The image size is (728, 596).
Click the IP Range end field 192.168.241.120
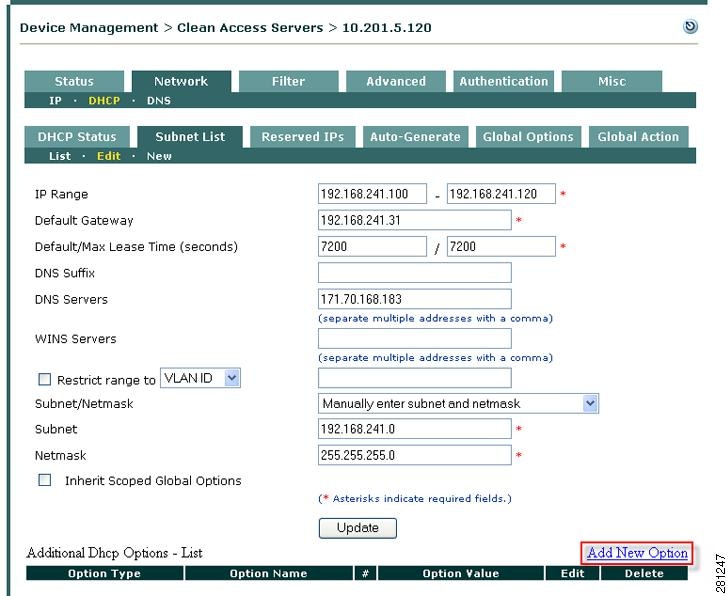501,194
